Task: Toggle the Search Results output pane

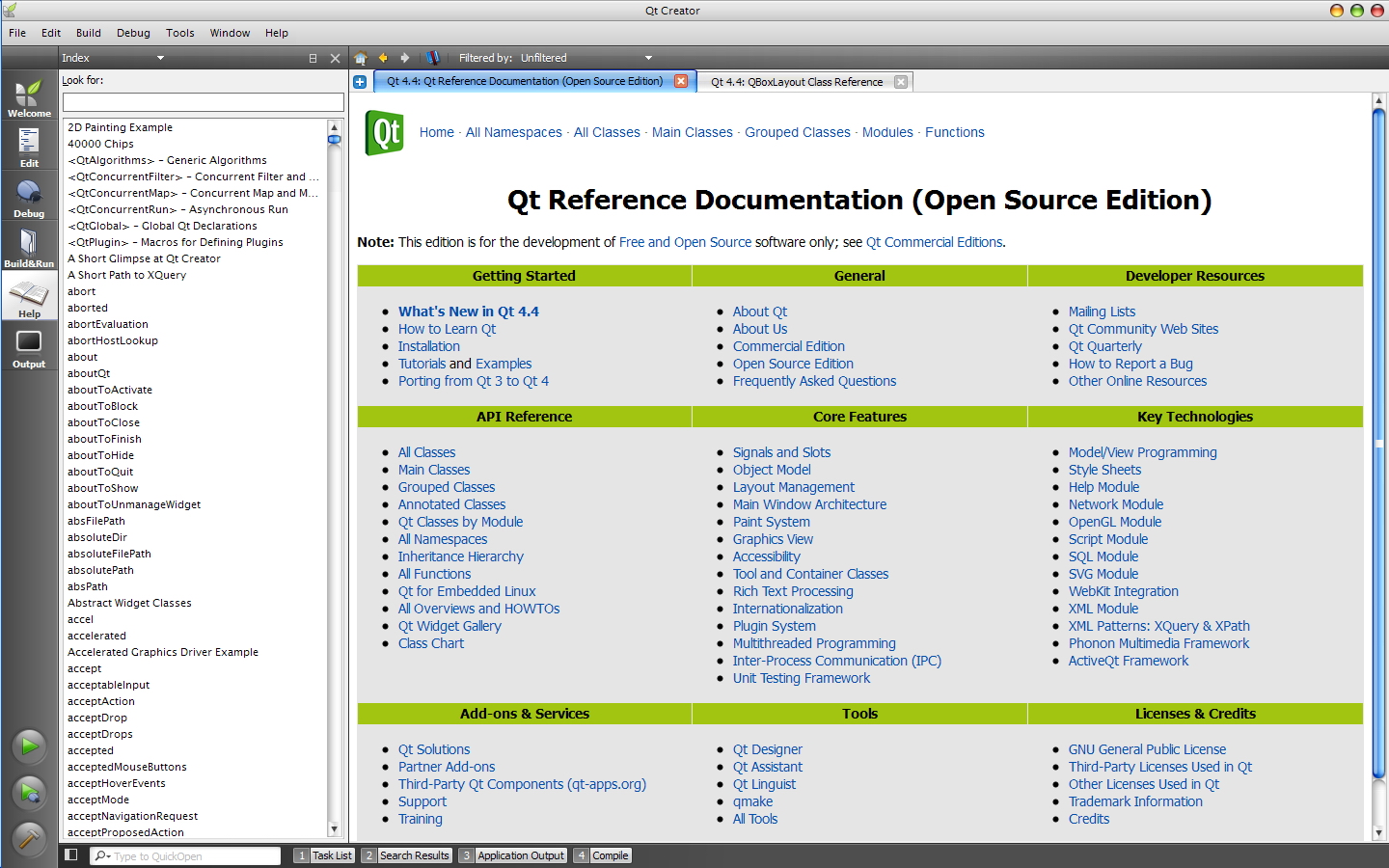Action: coord(406,855)
